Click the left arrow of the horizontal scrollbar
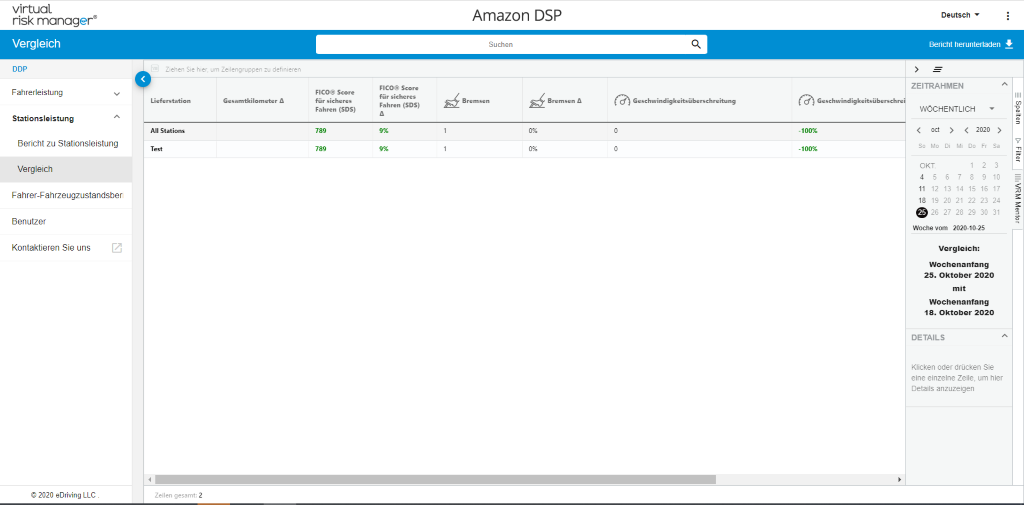 pos(150,480)
